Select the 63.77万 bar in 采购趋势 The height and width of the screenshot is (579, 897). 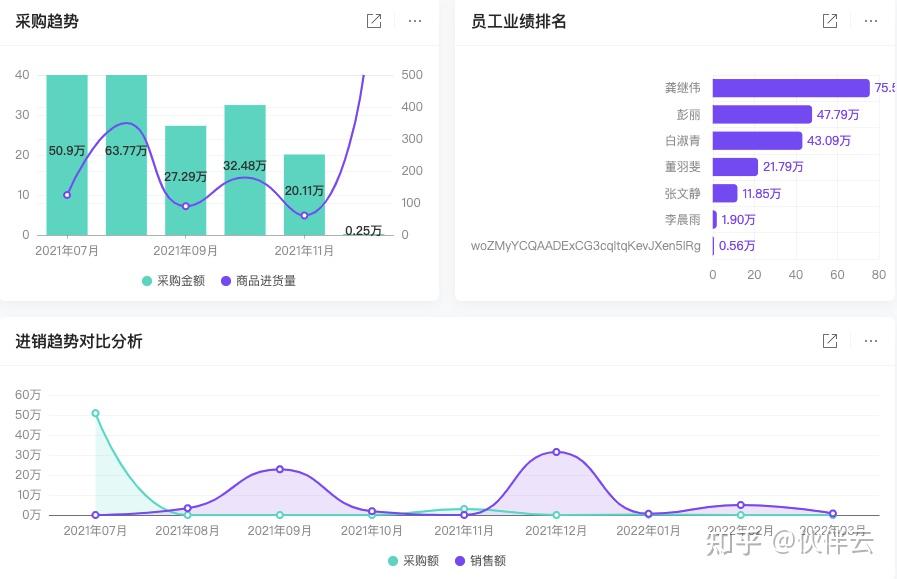(x=126, y=154)
